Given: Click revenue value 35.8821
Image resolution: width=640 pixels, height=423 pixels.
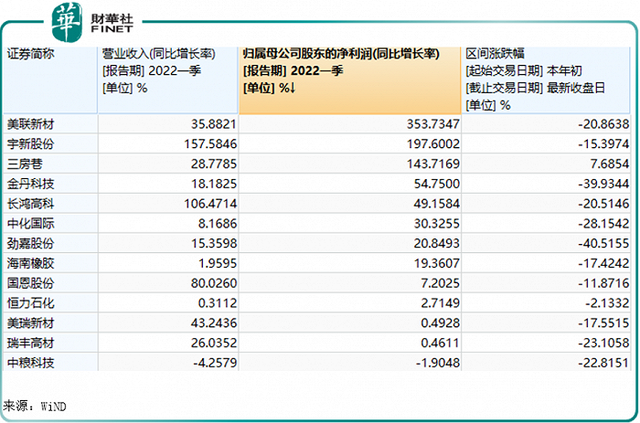Looking at the screenshot, I should point(214,124).
